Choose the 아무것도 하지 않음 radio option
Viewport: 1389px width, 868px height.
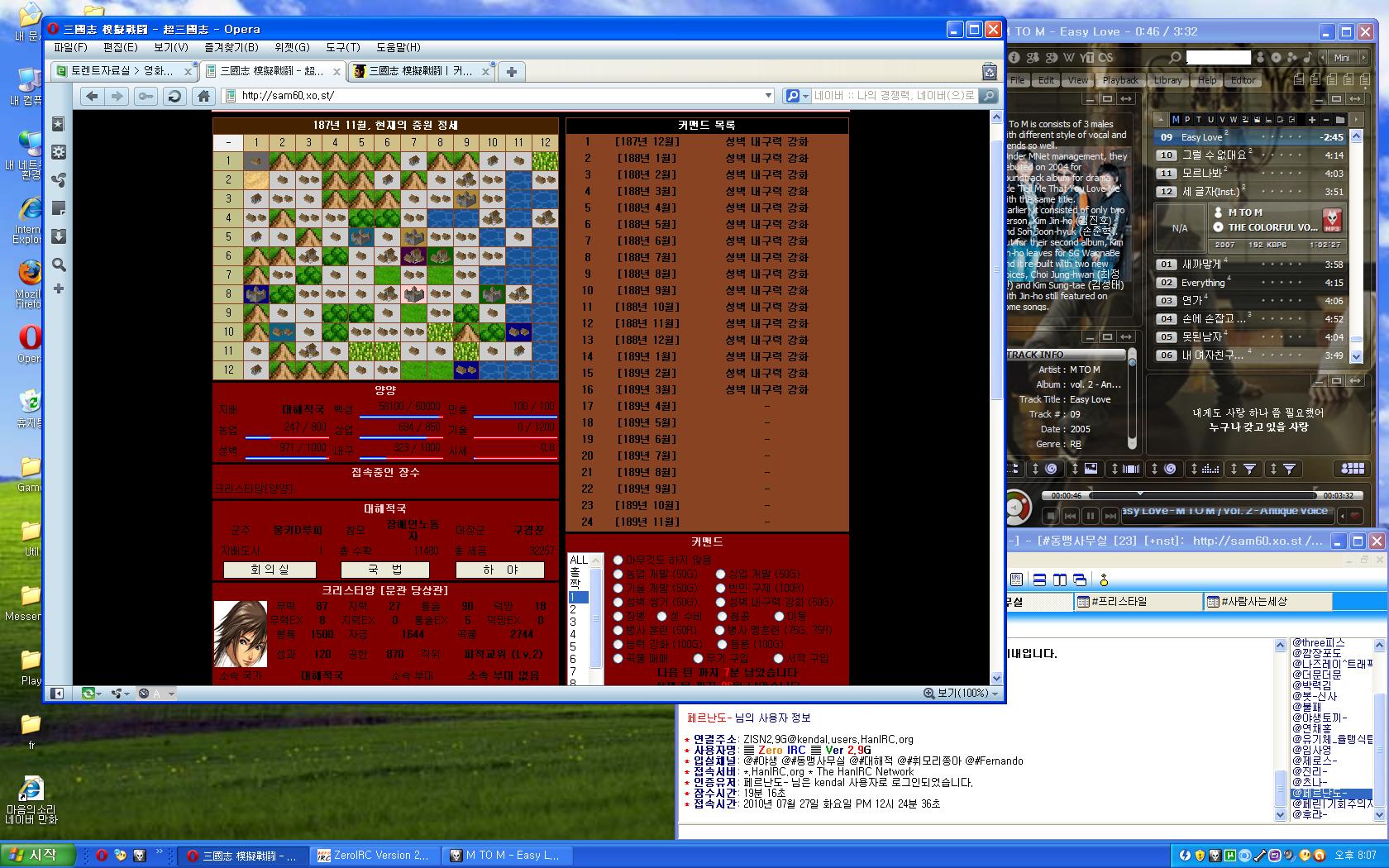pos(618,560)
